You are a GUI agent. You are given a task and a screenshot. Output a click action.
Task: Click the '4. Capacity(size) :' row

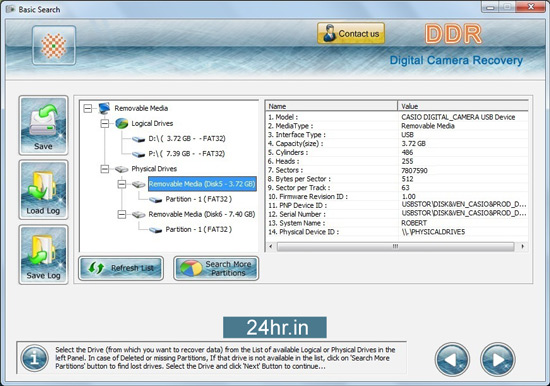pos(397,144)
